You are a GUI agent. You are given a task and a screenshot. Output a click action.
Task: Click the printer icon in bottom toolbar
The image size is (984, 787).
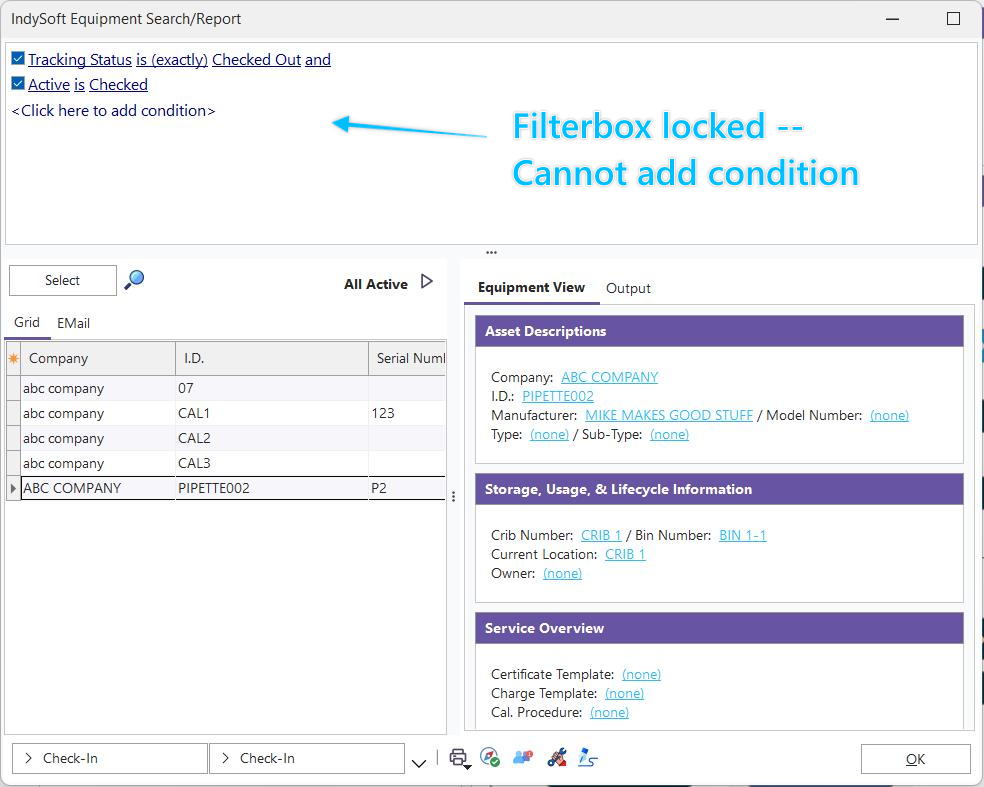(458, 758)
